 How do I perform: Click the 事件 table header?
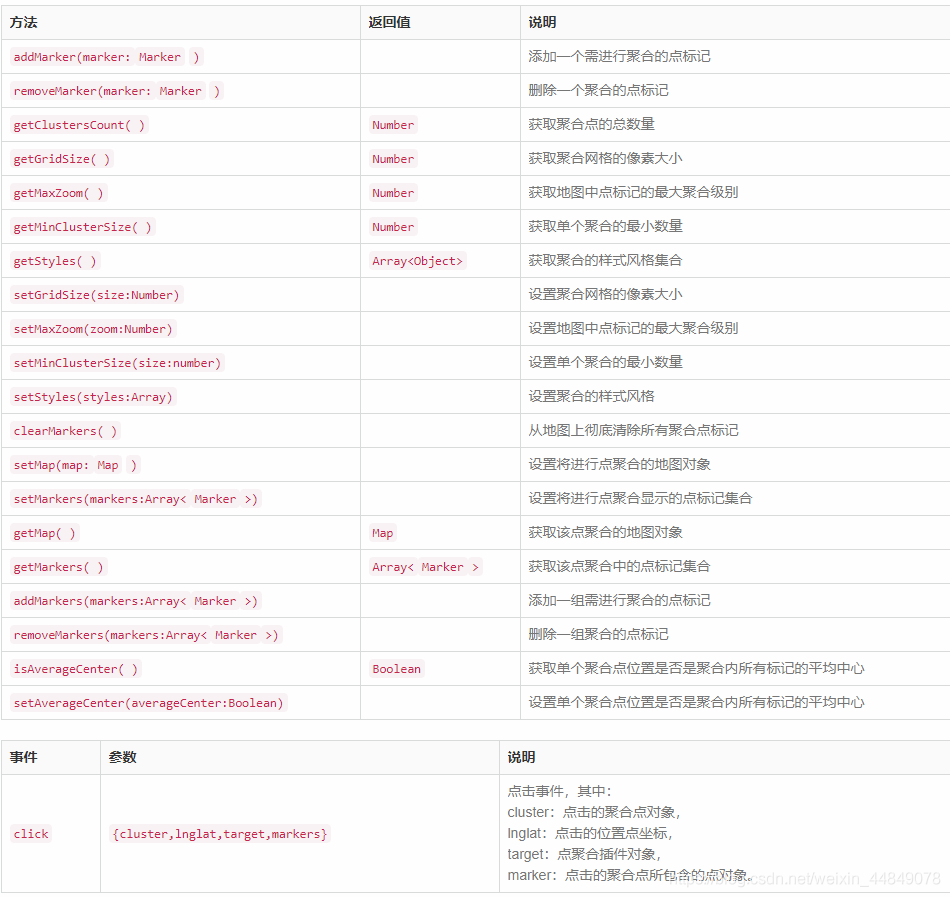click(24, 757)
